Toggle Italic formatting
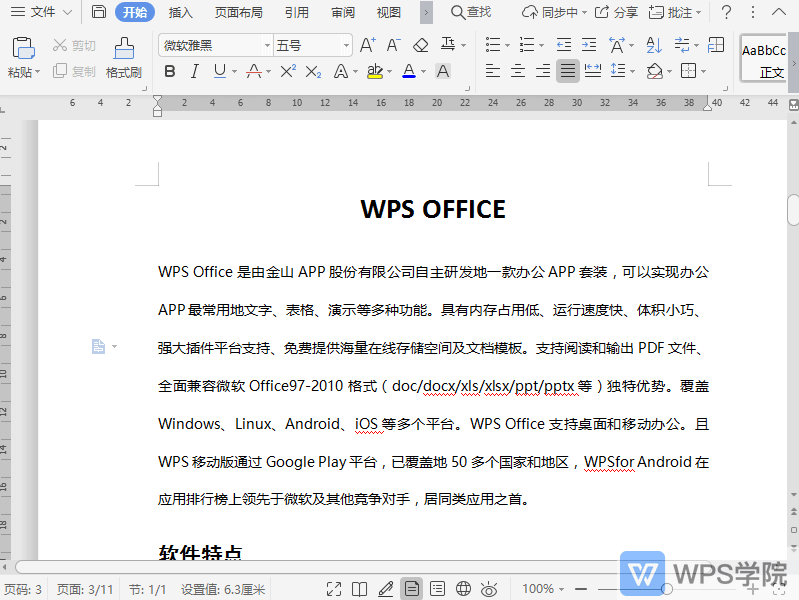 (194, 71)
